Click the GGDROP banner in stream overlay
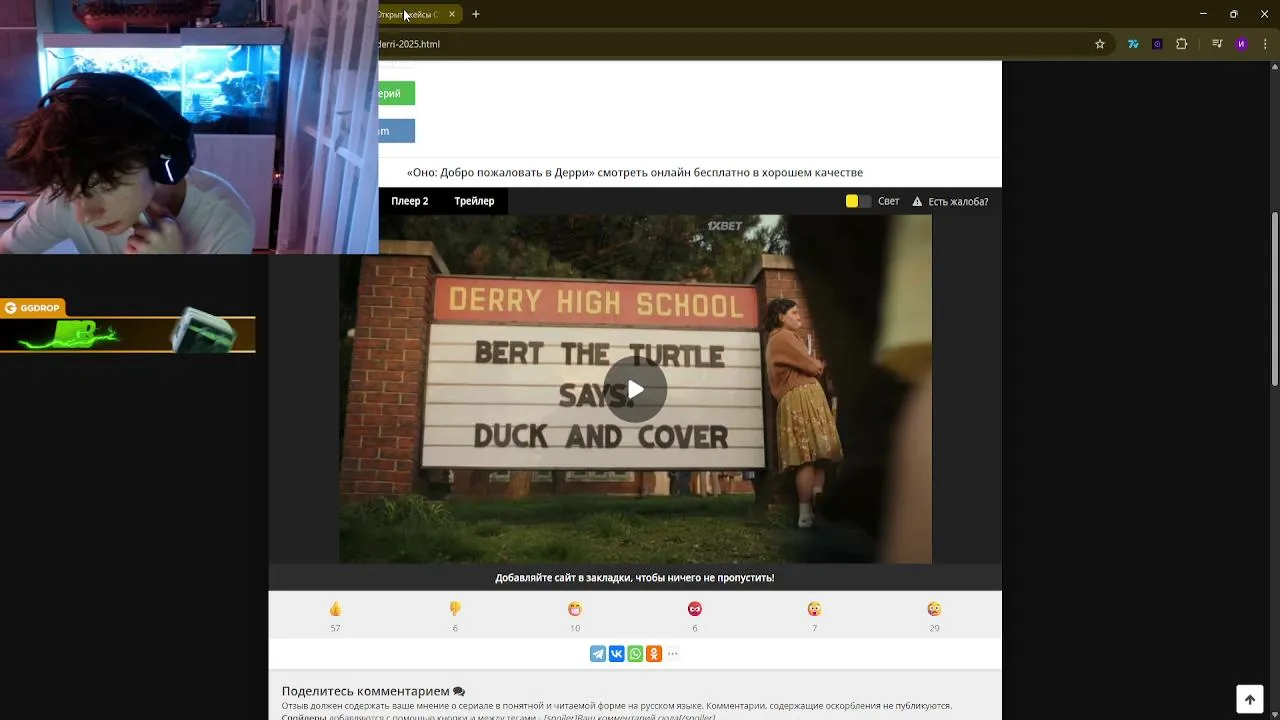 pyautogui.click(x=128, y=327)
